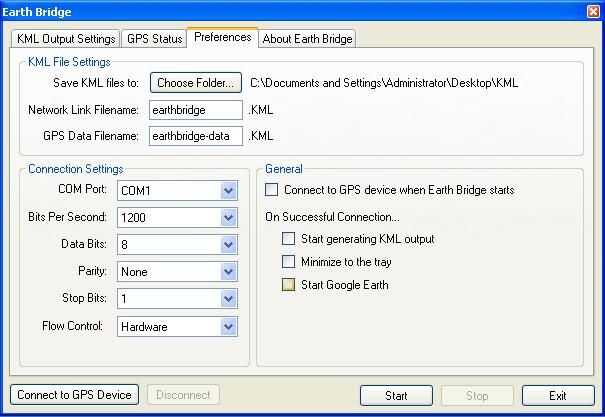
Task: Toggle Minimize to the tray checkbox
Action: tap(288, 262)
